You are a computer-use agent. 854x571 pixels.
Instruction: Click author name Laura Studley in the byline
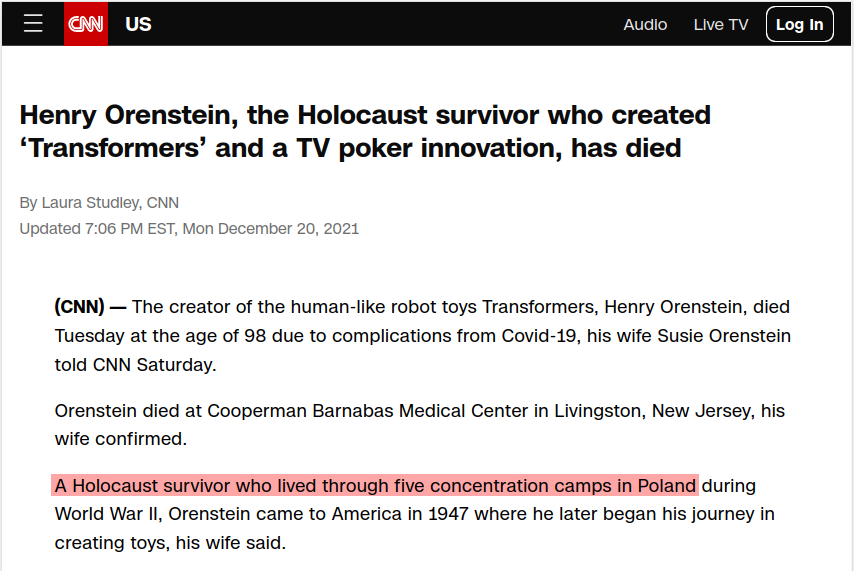click(x=90, y=203)
